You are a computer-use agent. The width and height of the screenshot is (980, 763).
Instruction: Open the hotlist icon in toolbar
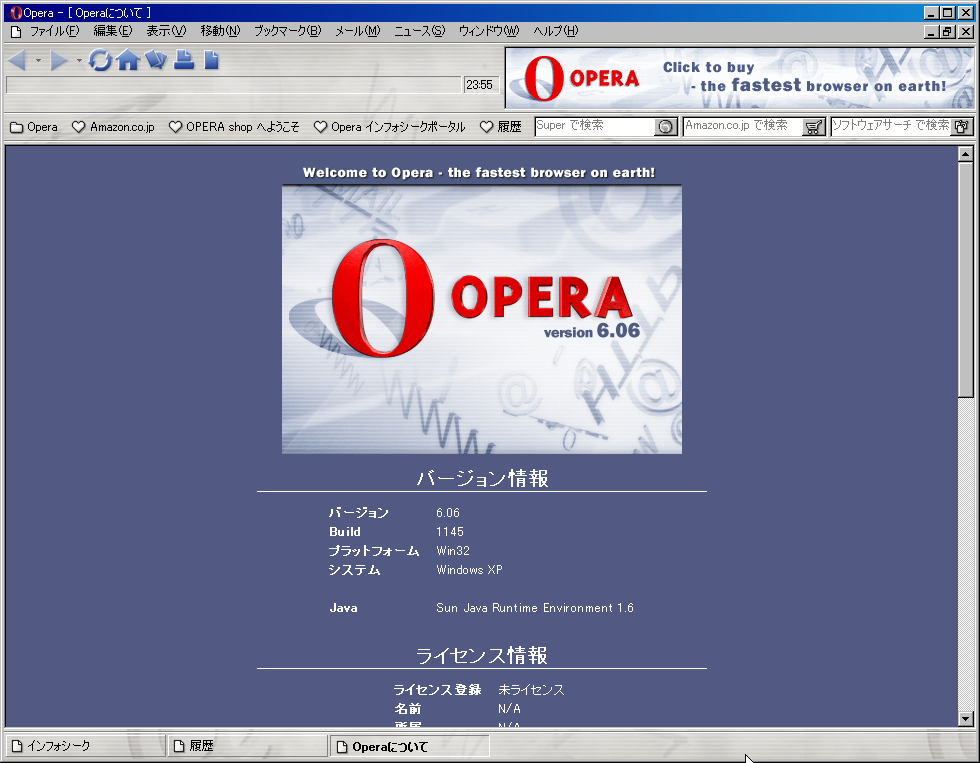click(x=156, y=60)
